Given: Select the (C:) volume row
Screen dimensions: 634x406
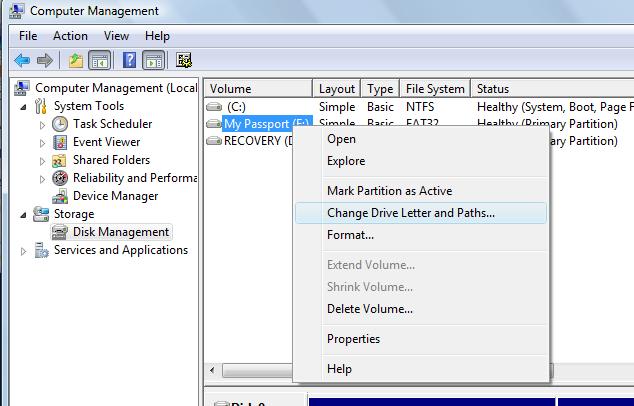Looking at the screenshot, I should pos(419,107).
